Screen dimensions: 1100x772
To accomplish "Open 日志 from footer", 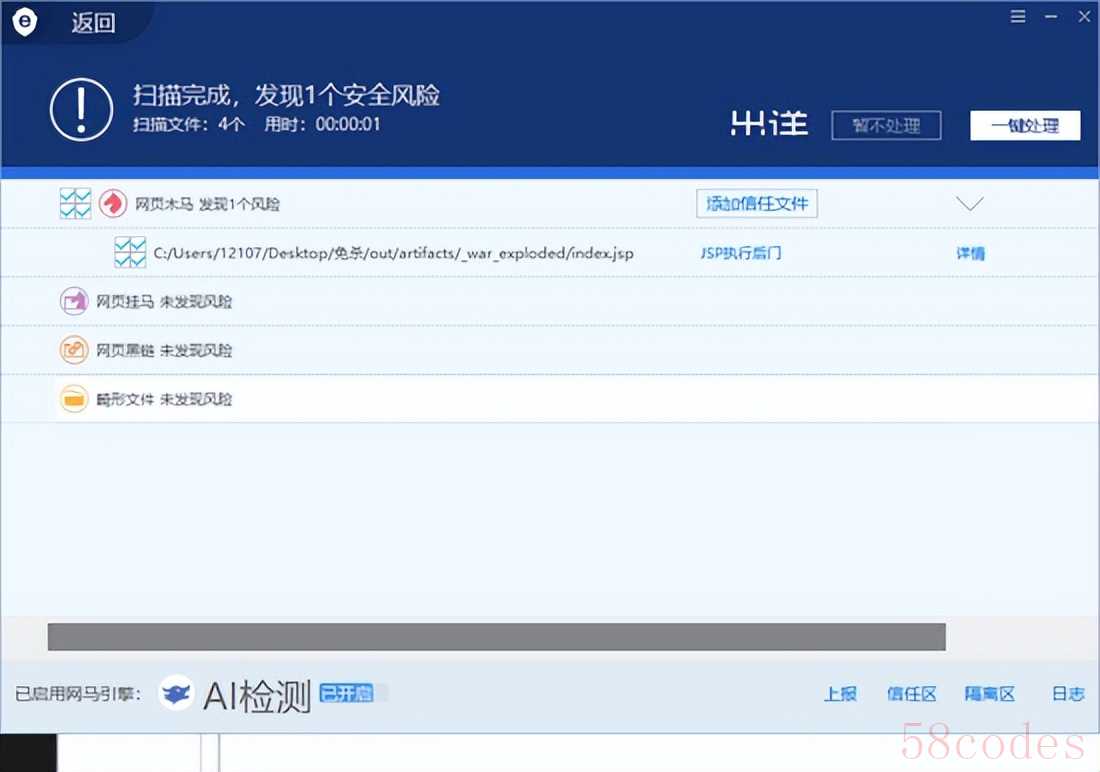I will (x=1068, y=694).
